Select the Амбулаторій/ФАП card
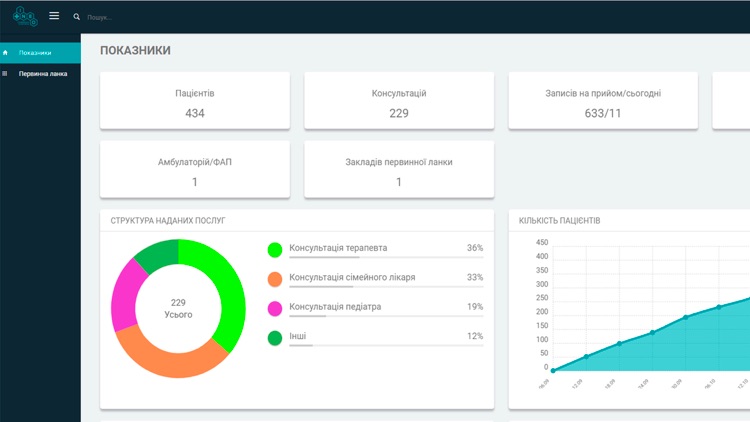The height and width of the screenshot is (422, 750). [x=195, y=169]
